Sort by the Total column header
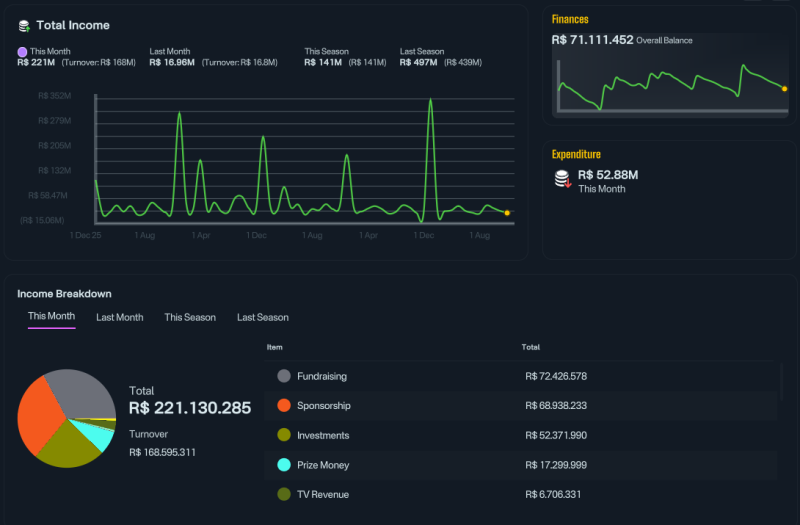The height and width of the screenshot is (525, 800). pyautogui.click(x=531, y=347)
